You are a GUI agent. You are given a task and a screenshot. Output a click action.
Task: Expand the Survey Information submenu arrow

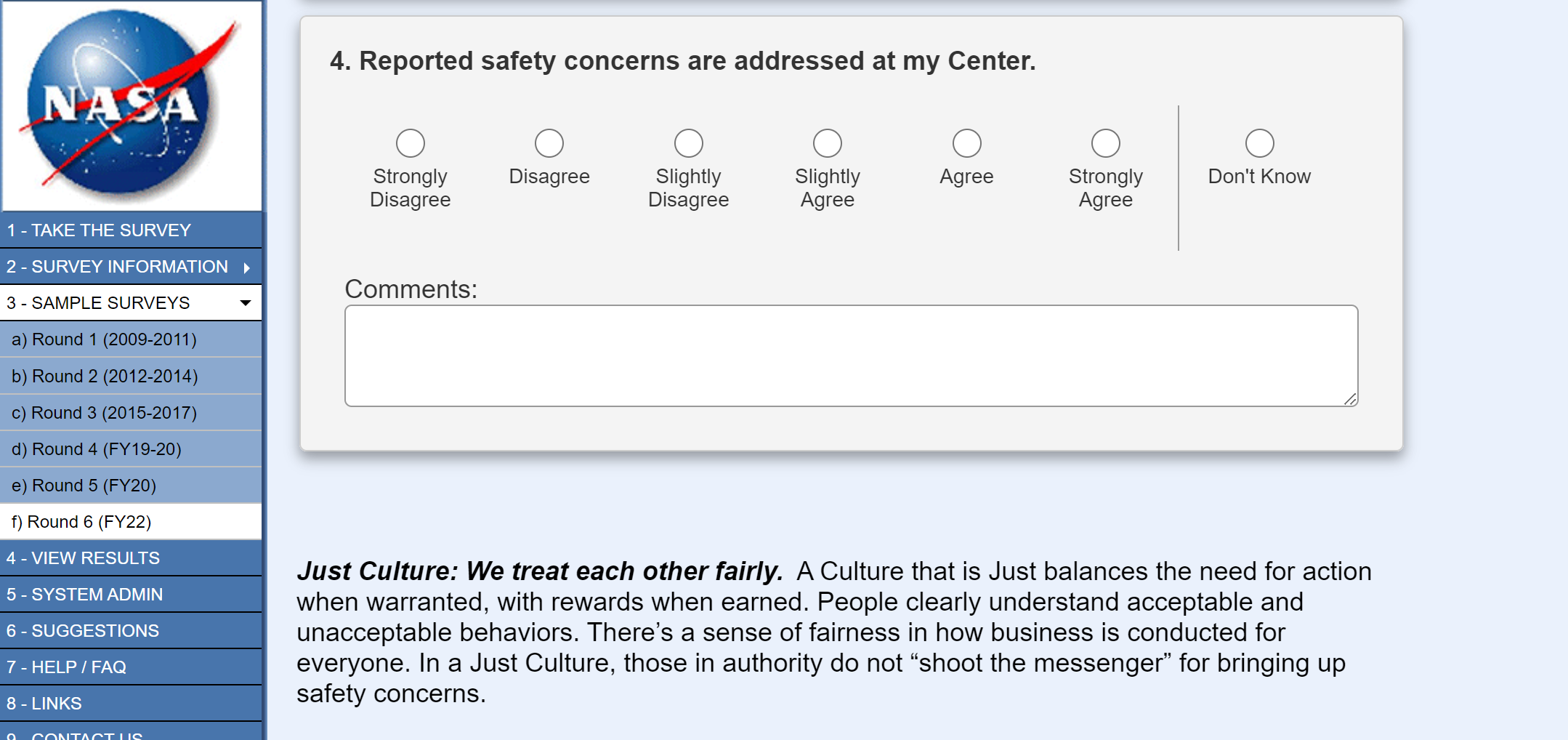[x=247, y=268]
